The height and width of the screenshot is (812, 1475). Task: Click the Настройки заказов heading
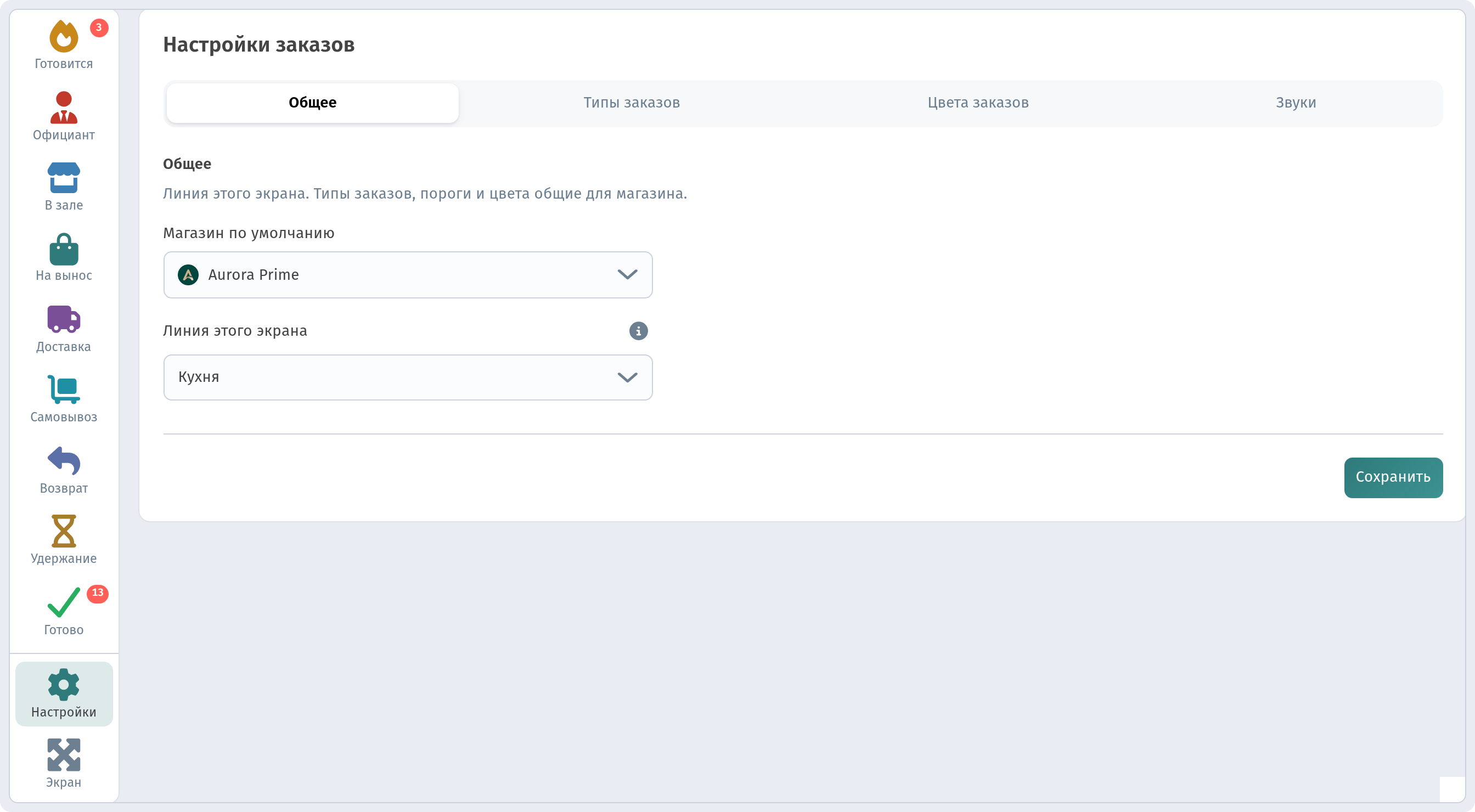(x=259, y=44)
